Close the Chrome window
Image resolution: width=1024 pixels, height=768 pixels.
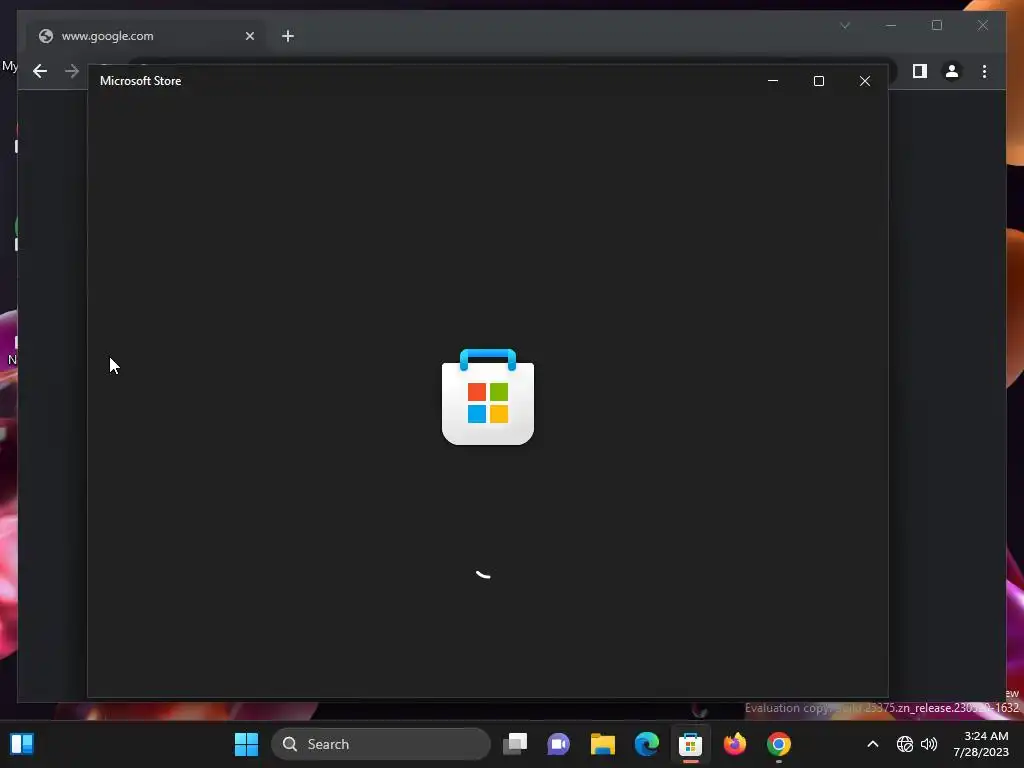pyautogui.click(x=983, y=25)
